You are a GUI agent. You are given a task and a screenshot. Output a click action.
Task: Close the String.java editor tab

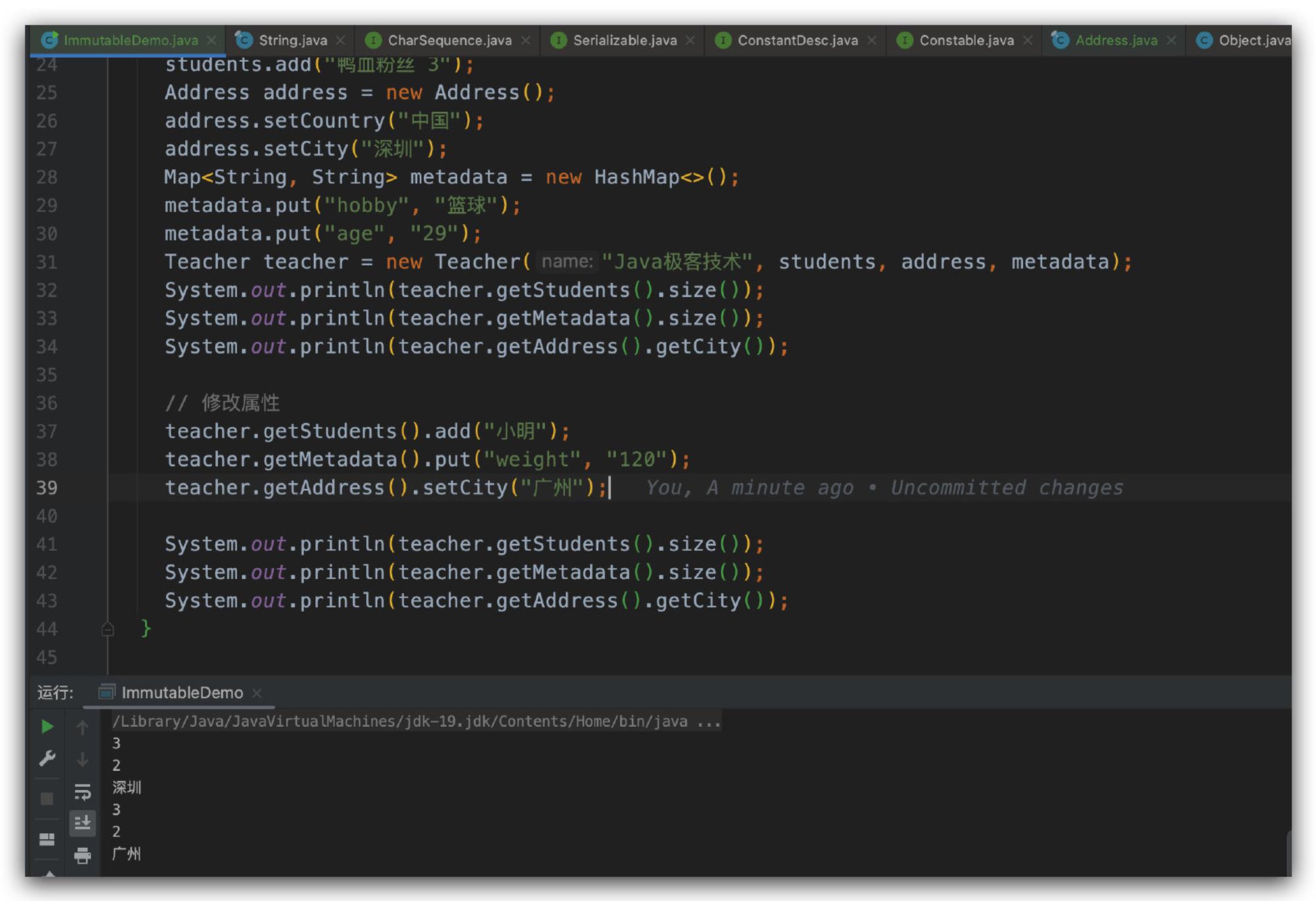340,40
